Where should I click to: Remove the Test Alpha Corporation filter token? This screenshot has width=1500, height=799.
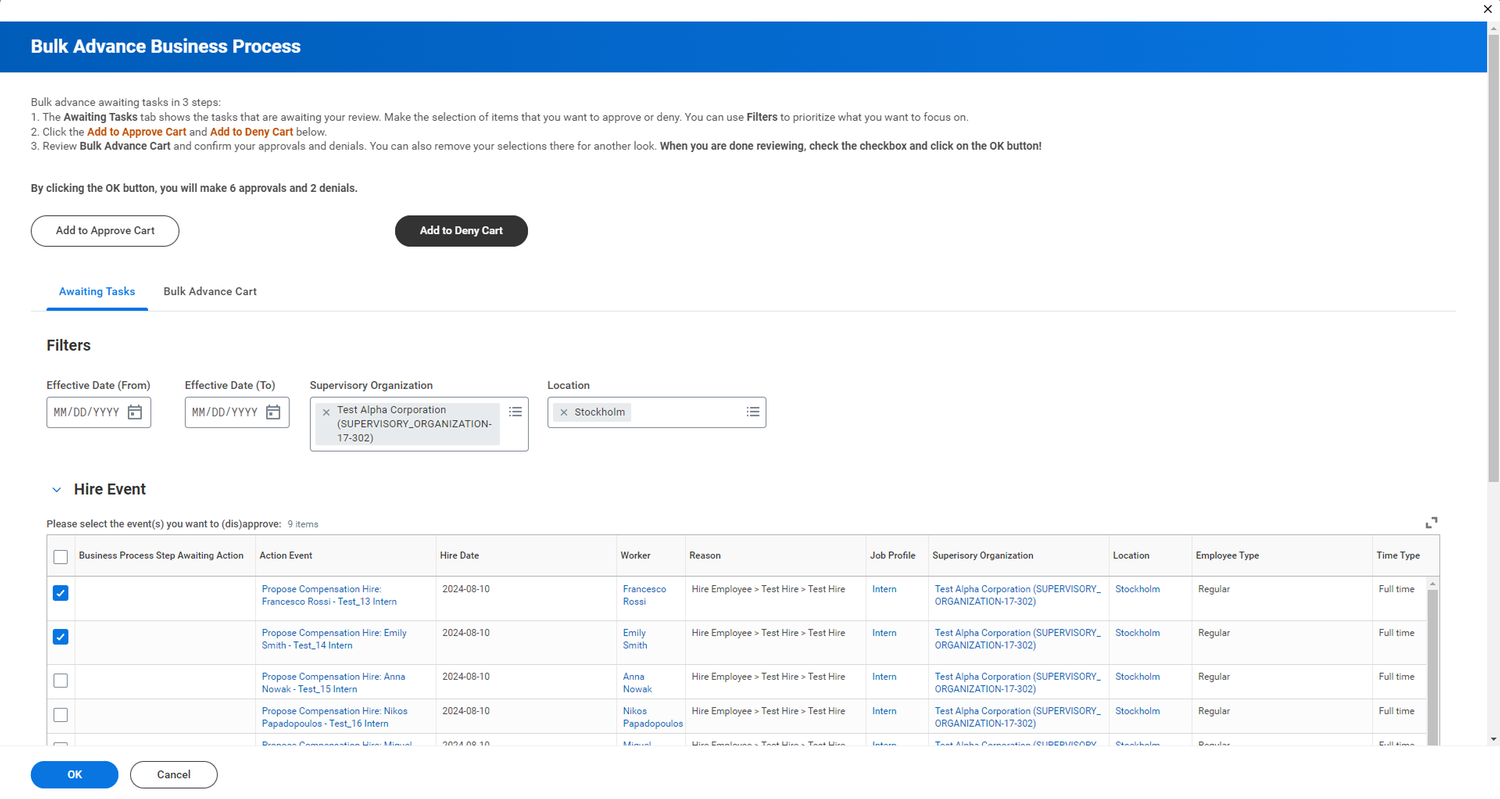pyautogui.click(x=326, y=411)
